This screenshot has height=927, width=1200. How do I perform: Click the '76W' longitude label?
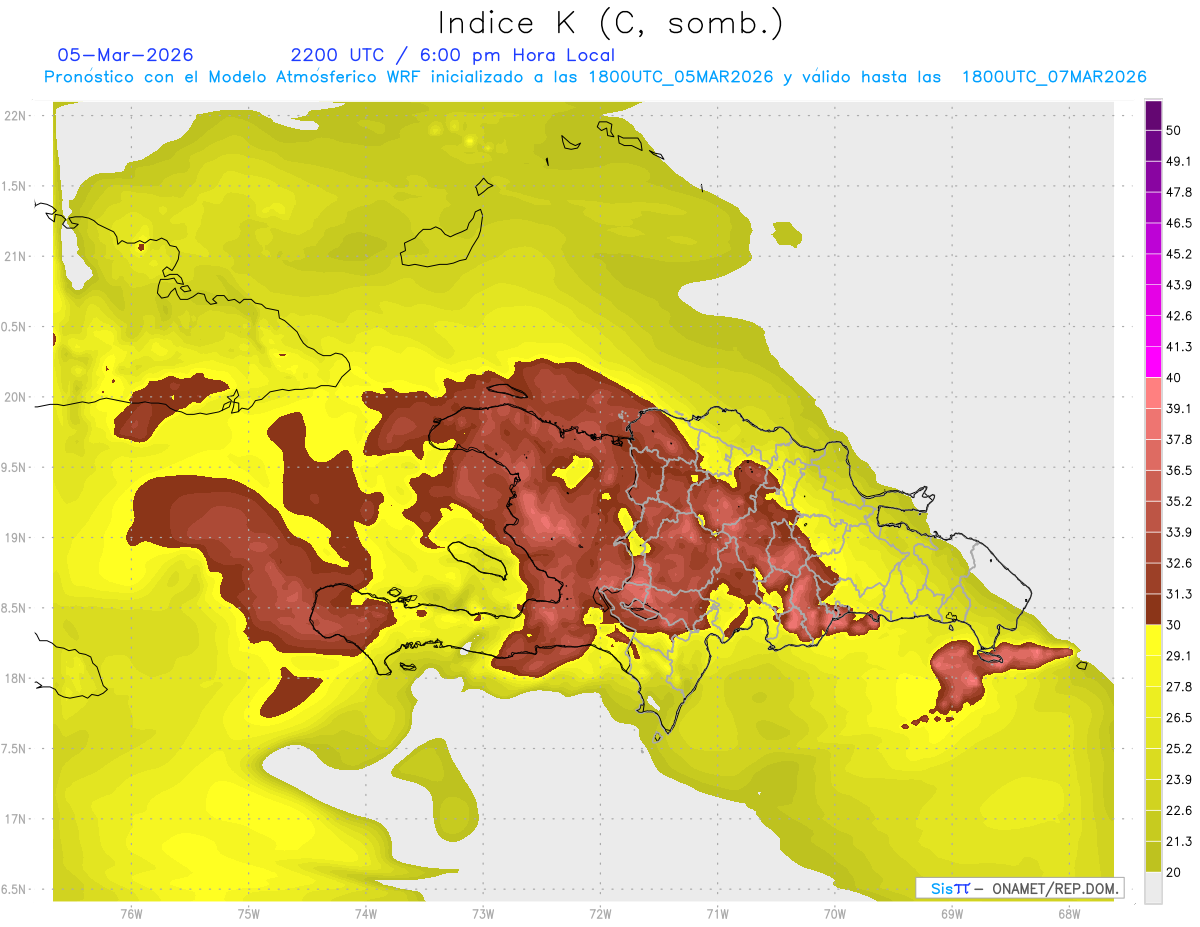tap(131, 914)
